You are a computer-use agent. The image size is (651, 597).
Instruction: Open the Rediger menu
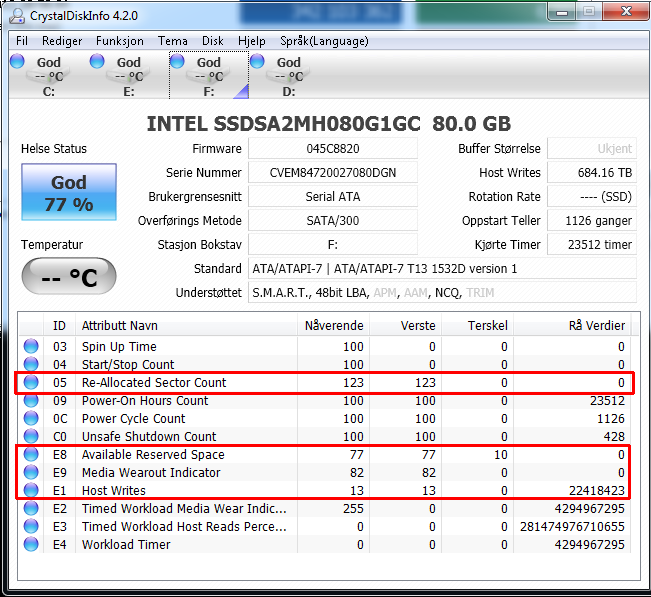62,41
